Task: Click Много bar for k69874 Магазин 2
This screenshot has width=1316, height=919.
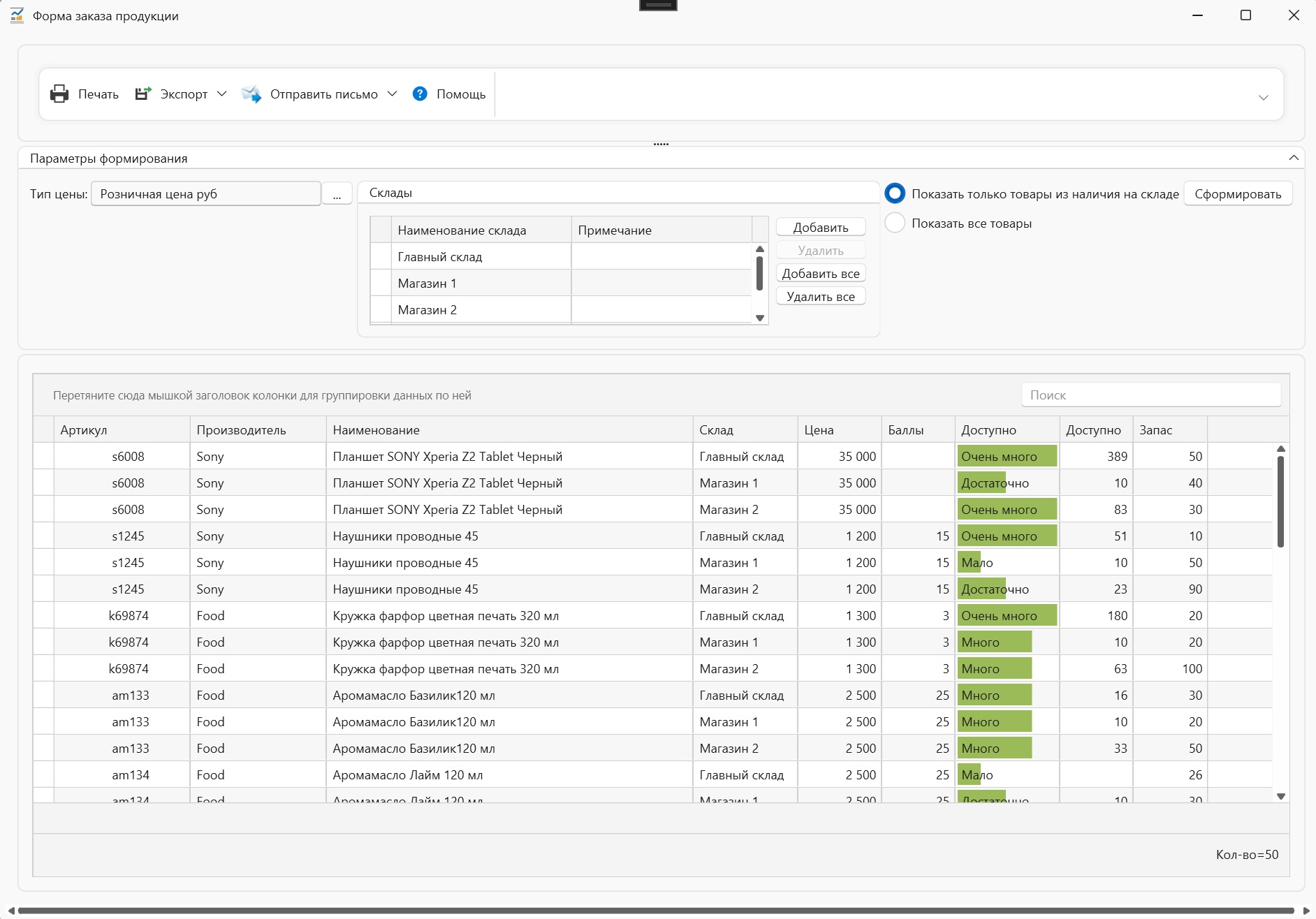Action: click(x=995, y=668)
